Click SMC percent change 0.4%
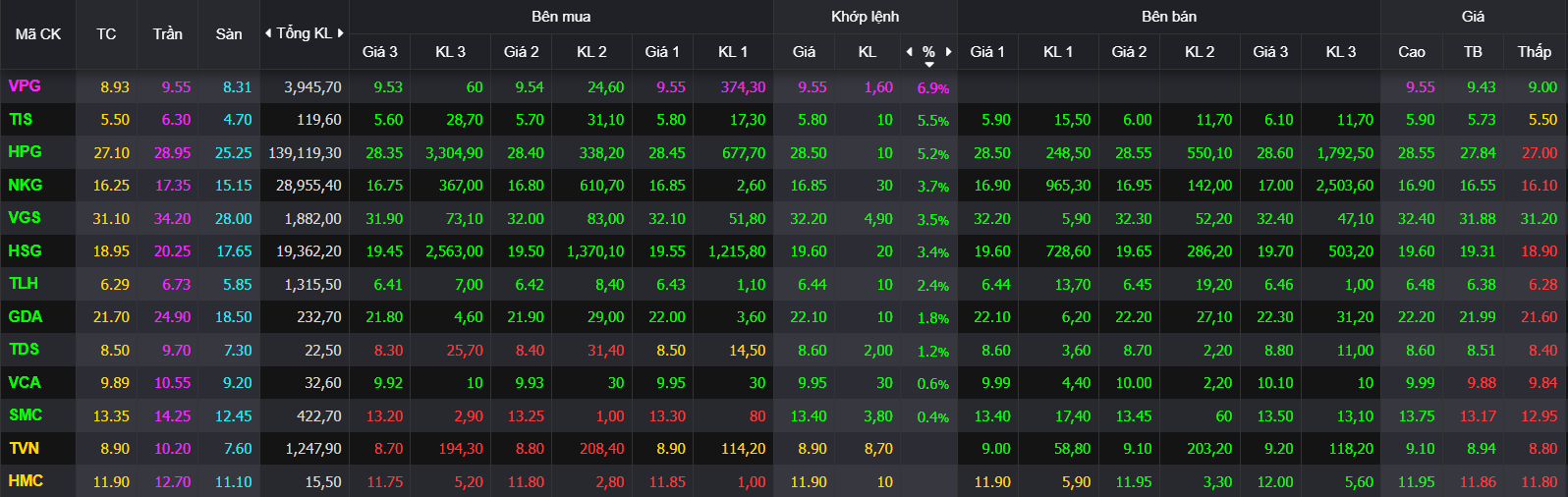This screenshot has width=1568, height=497. pos(933,417)
